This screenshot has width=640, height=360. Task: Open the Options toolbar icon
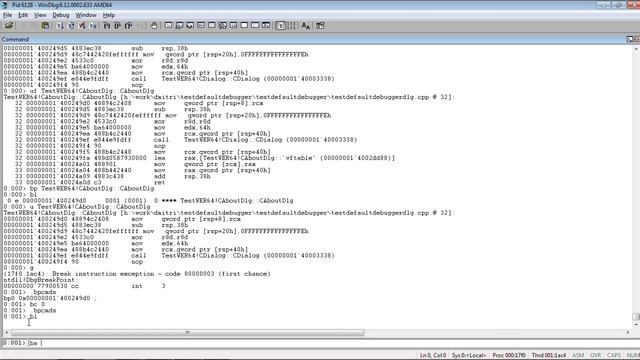click(320, 26)
